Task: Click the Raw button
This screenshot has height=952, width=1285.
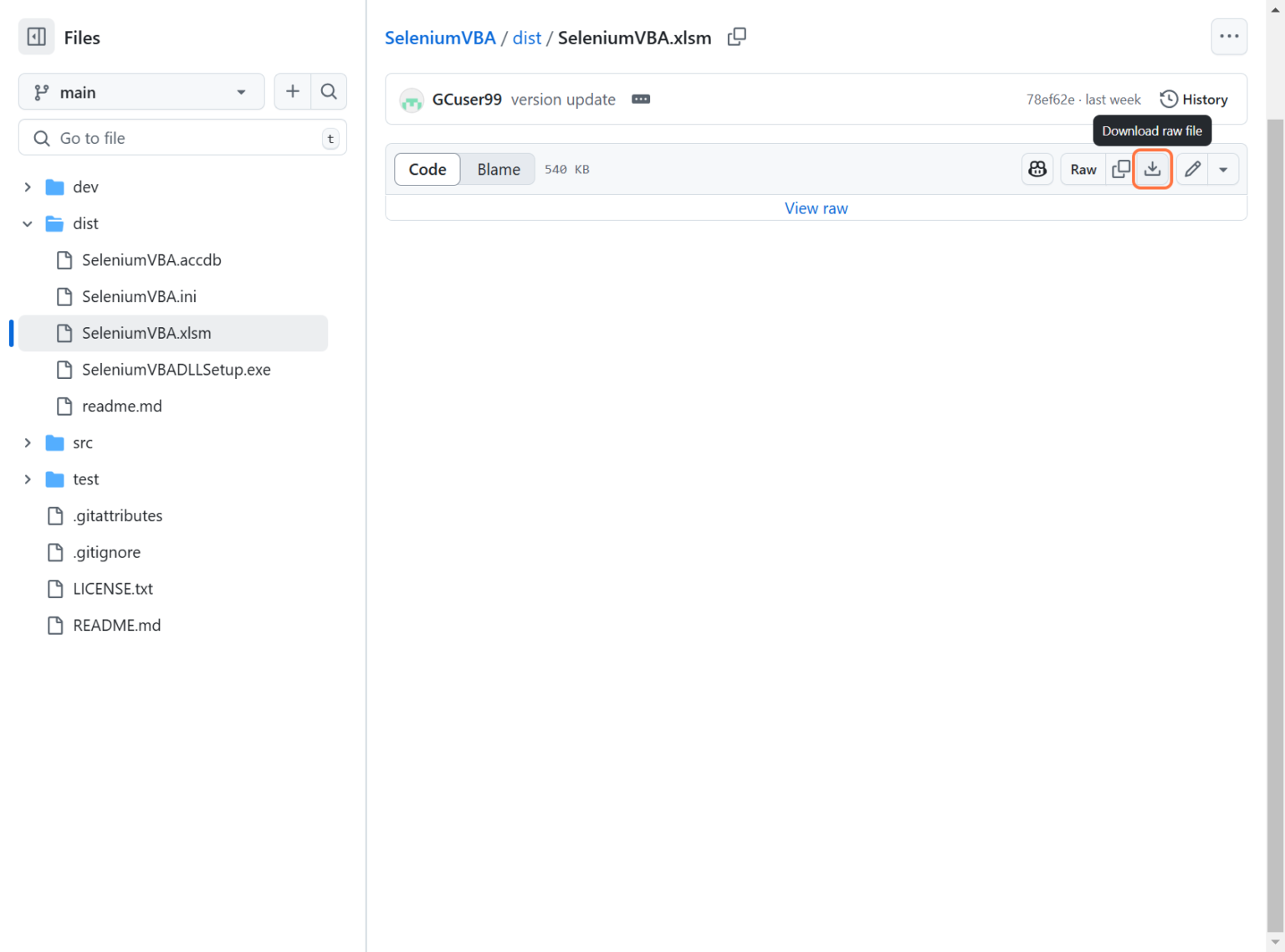Action: (1083, 169)
